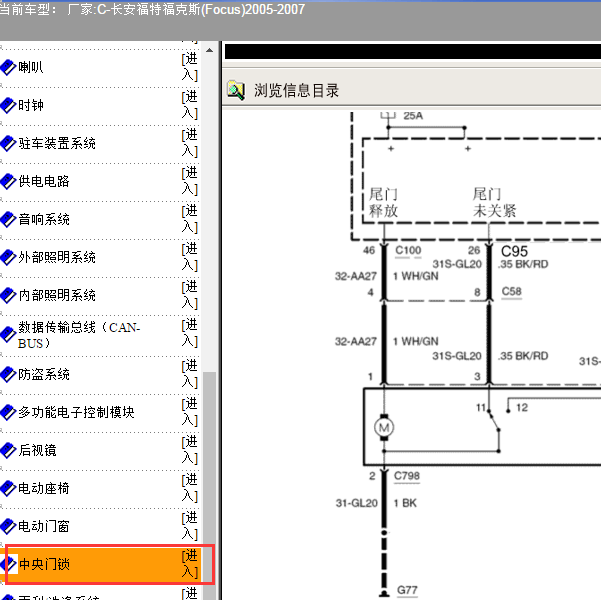Click the 浏览信息目录 heading link
Viewport: 601px width, 600px height.
pyautogui.click(x=296, y=91)
